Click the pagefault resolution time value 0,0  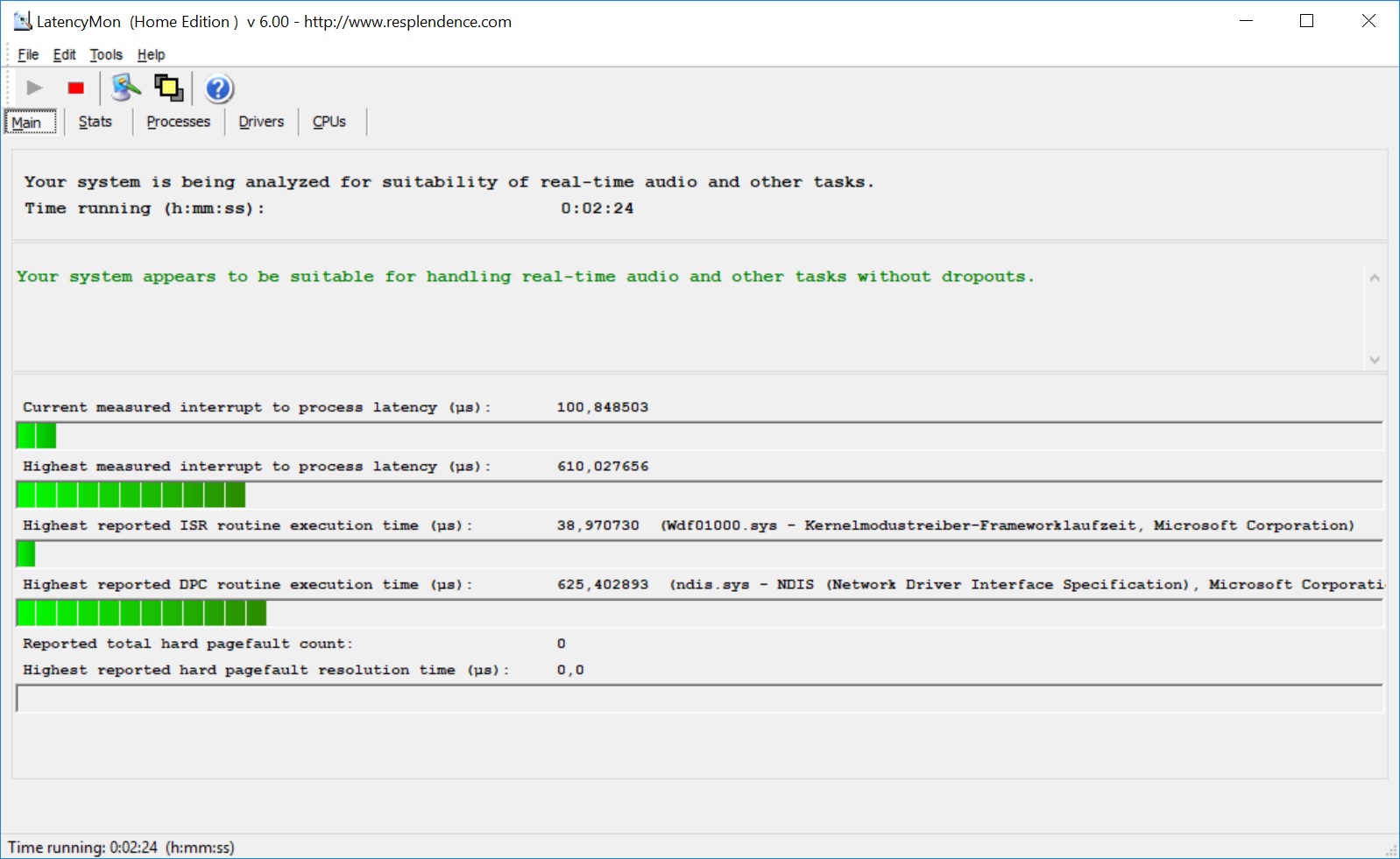(570, 670)
